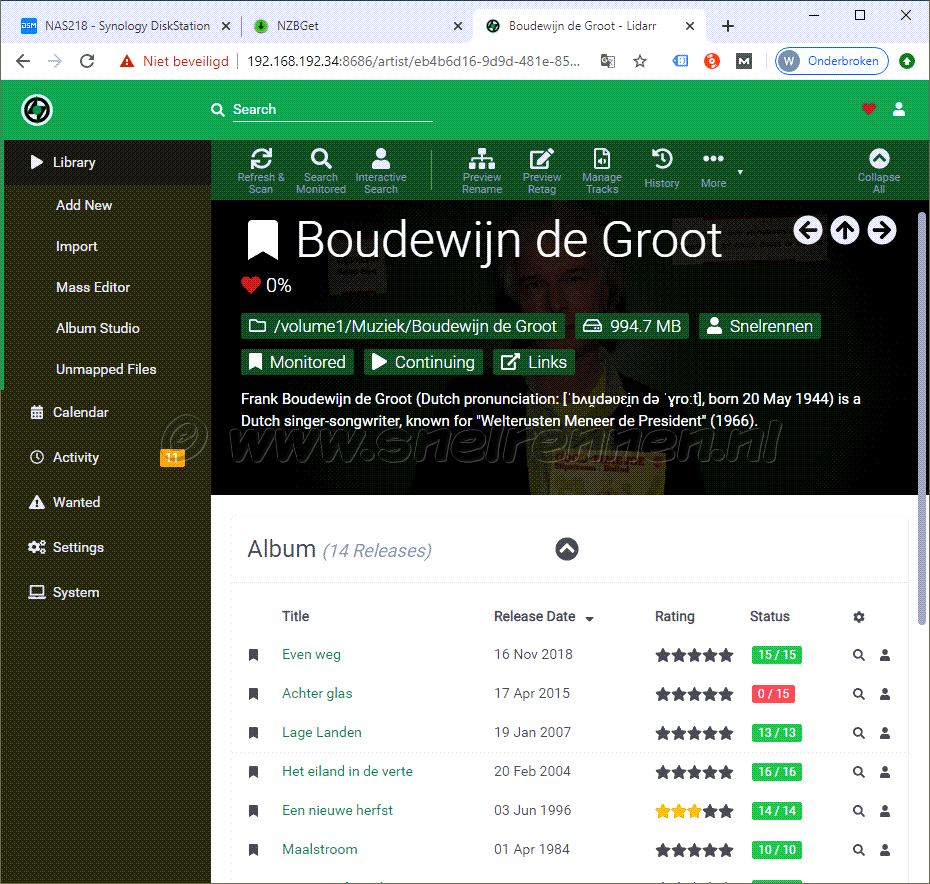
Task: Interactive search for Maalstroom album
Action: (x=885, y=850)
